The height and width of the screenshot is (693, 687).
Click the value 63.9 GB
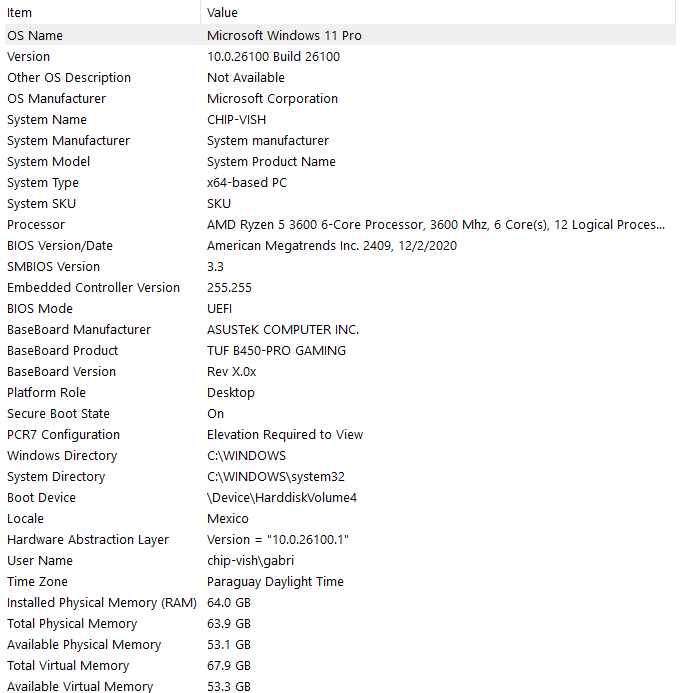click(229, 623)
